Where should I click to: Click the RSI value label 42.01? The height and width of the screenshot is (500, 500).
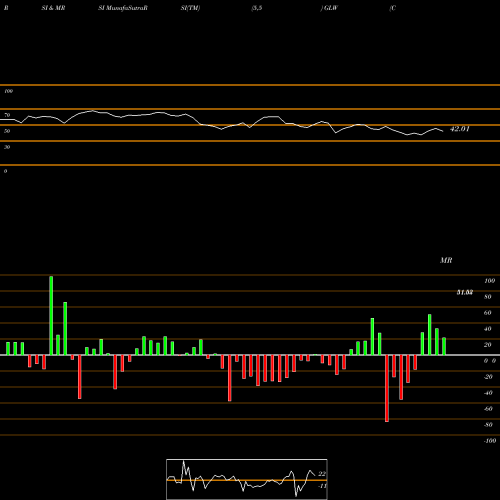(x=460, y=129)
